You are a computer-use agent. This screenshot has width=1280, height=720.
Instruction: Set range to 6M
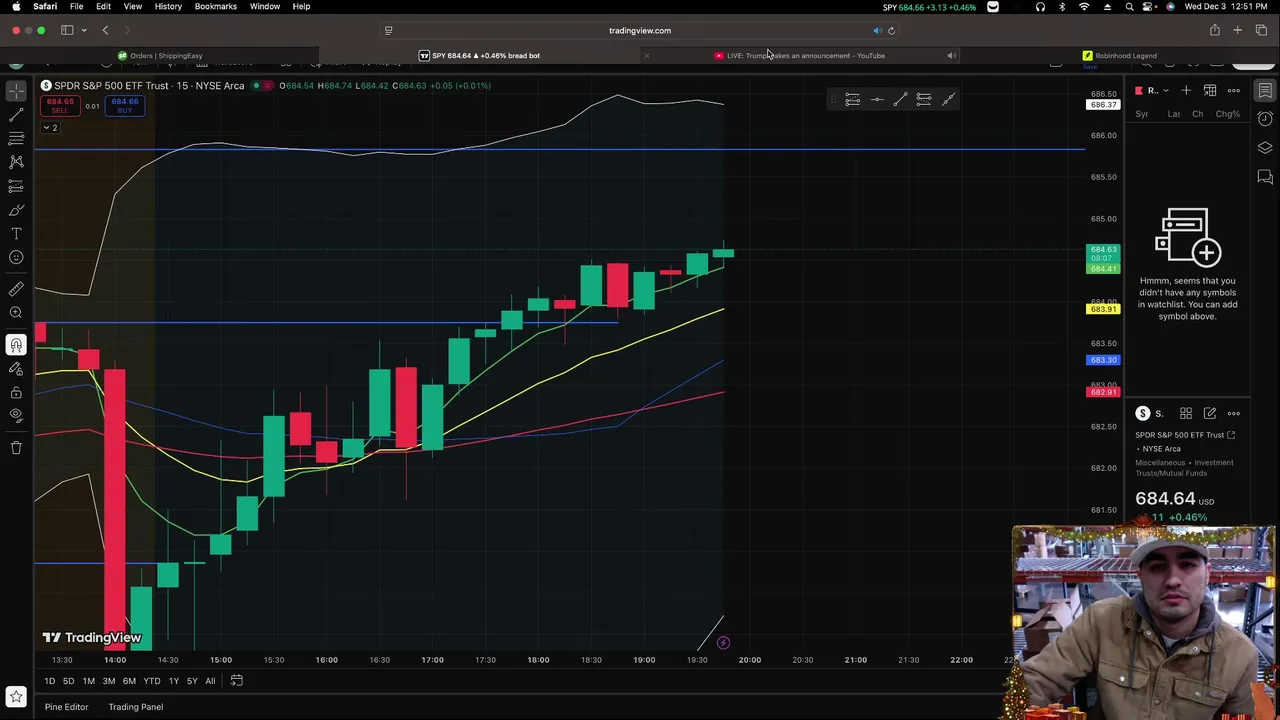(129, 681)
